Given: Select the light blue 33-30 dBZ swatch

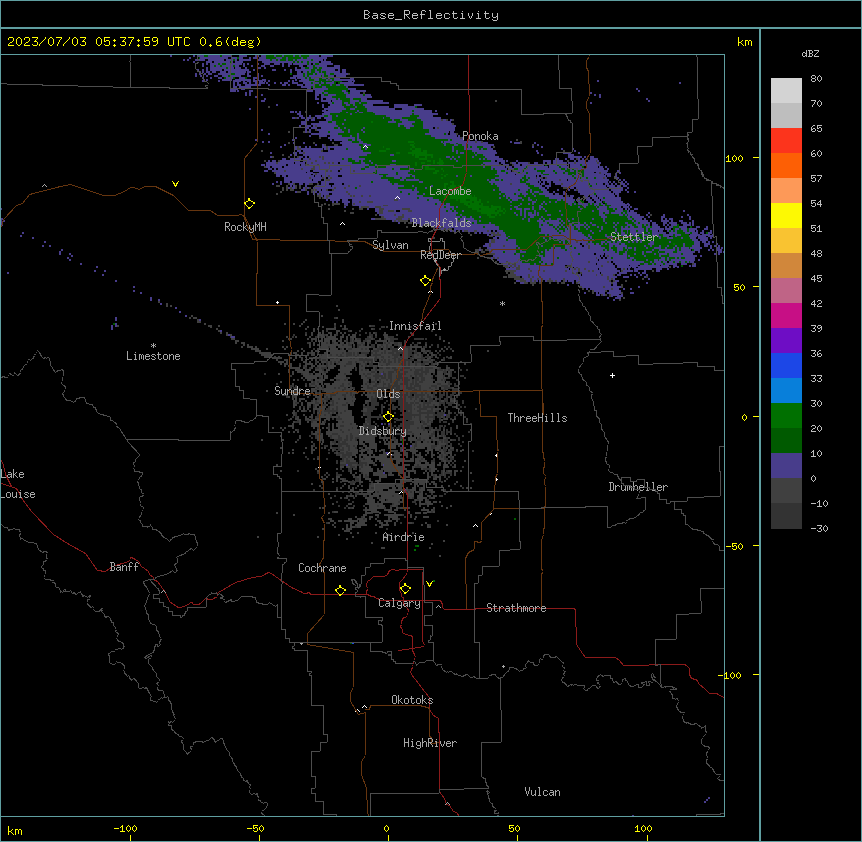Looking at the screenshot, I should (786, 391).
